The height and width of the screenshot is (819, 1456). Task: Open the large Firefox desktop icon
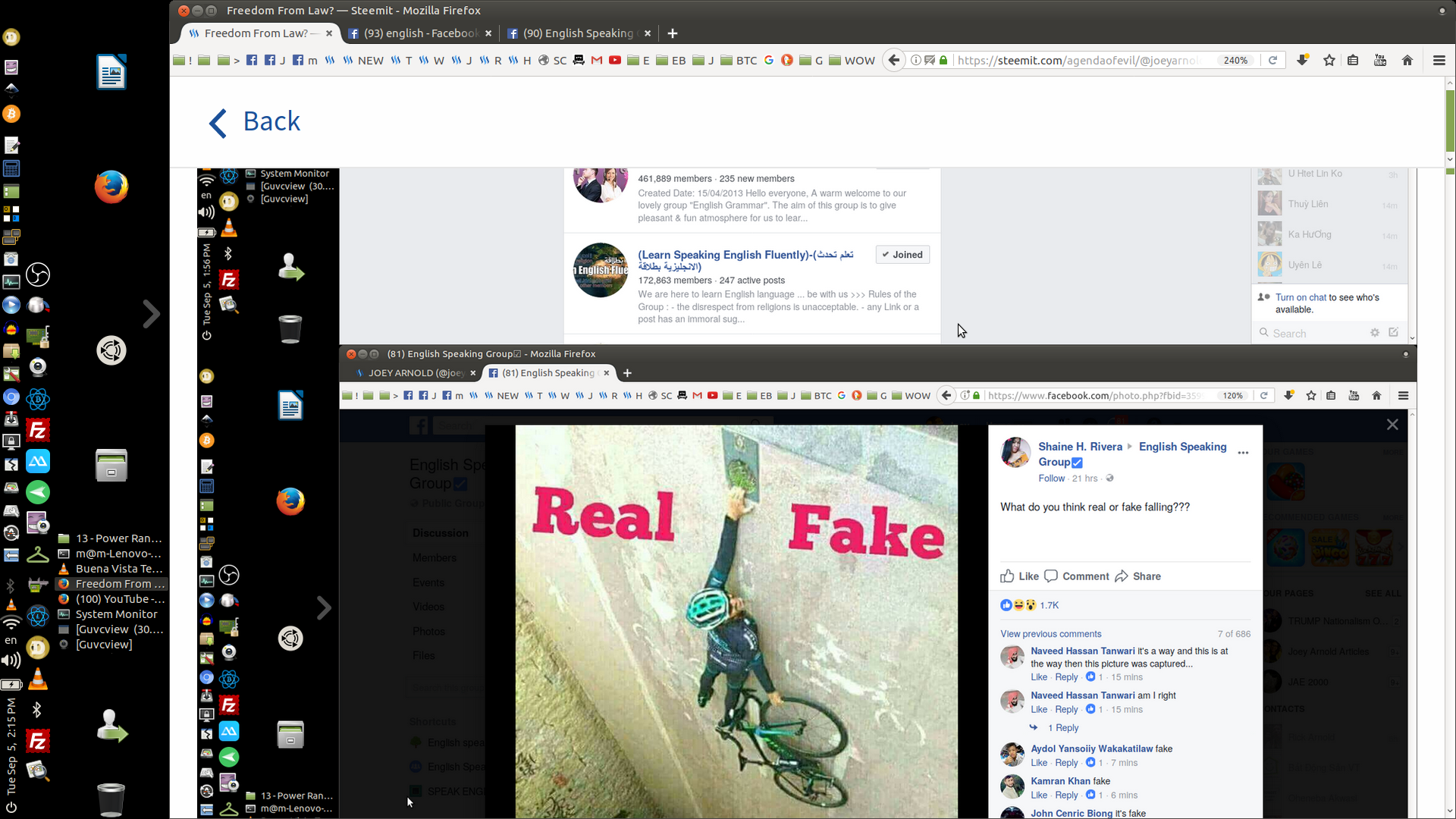[x=111, y=187]
